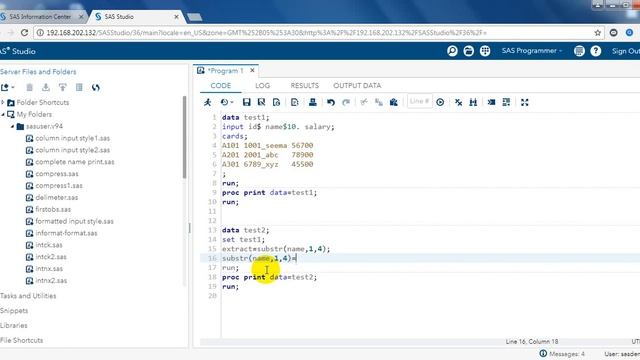Click the open-folder icon in SAS Studio header
This screenshot has width=640, height=360.
click(469, 51)
